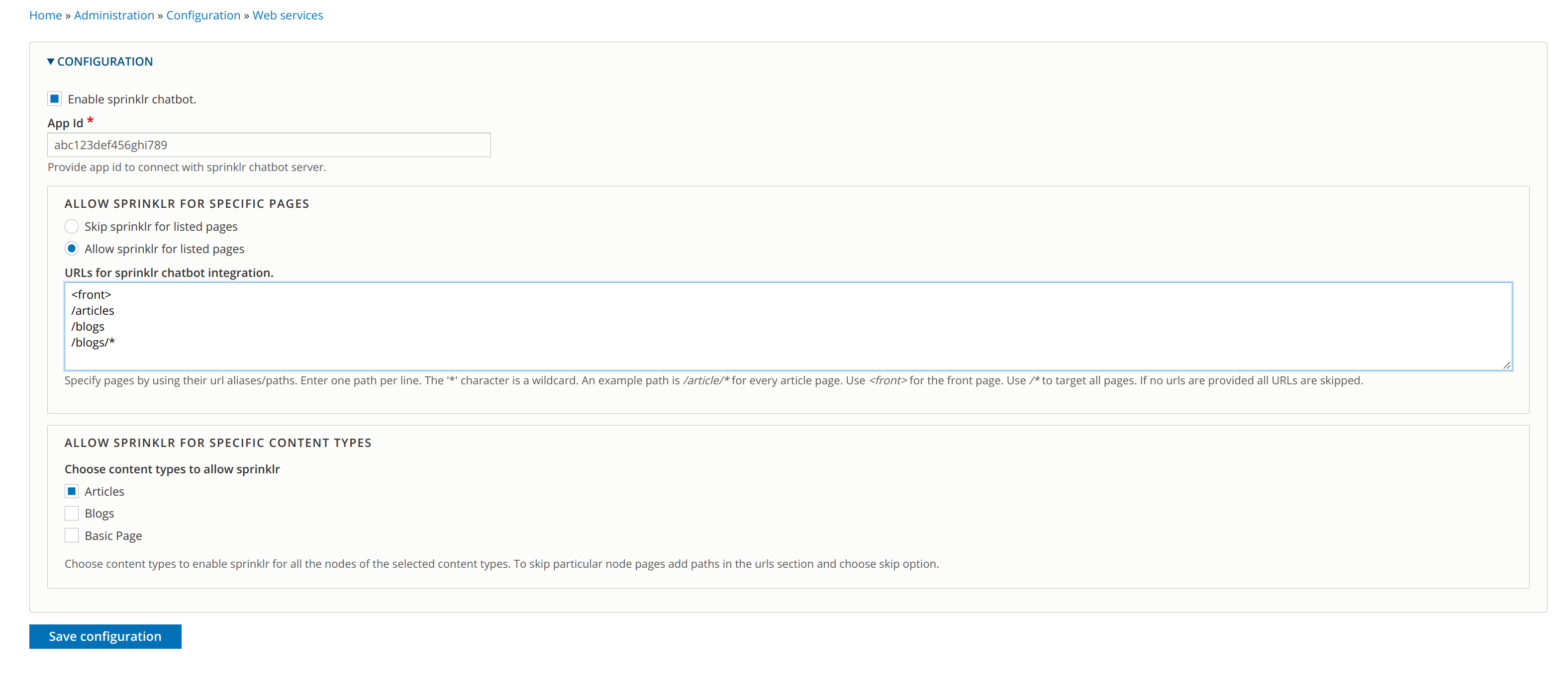
Task: Click Enable sprinklr chatbot label text
Action: tap(131, 99)
